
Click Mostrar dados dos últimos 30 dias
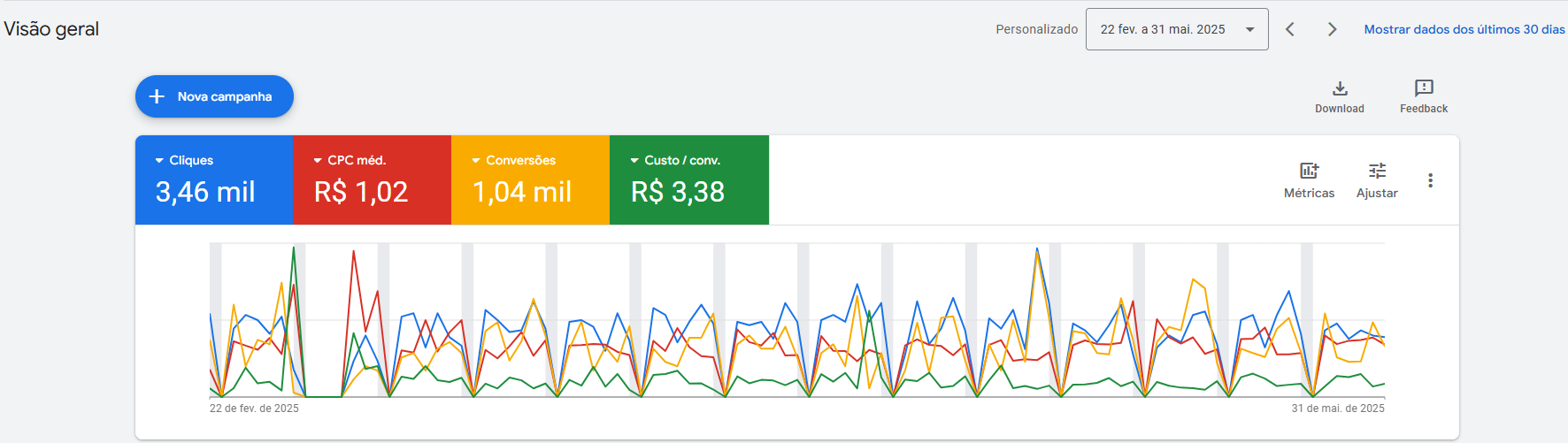(1464, 29)
